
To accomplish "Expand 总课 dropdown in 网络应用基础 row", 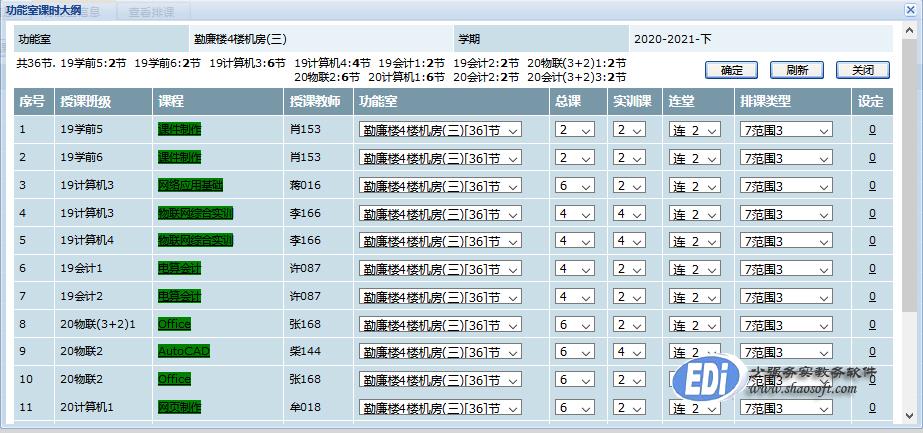I will point(575,185).
